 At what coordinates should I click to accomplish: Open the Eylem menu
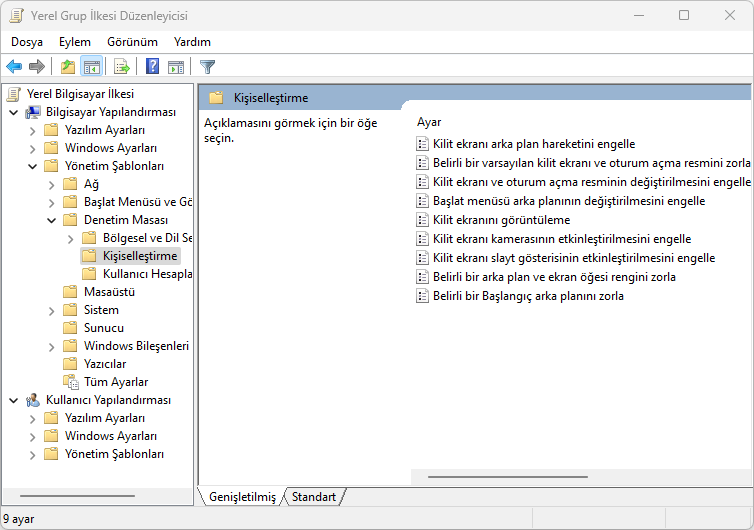[75, 42]
